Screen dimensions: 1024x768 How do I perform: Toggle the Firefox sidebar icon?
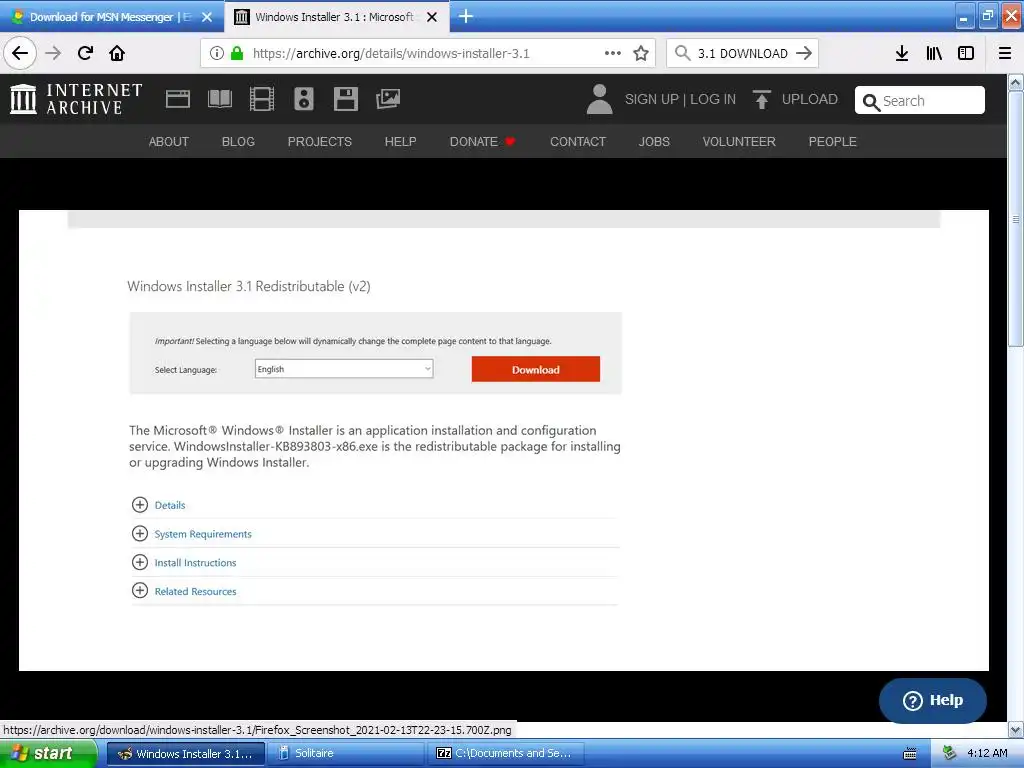(x=966, y=53)
